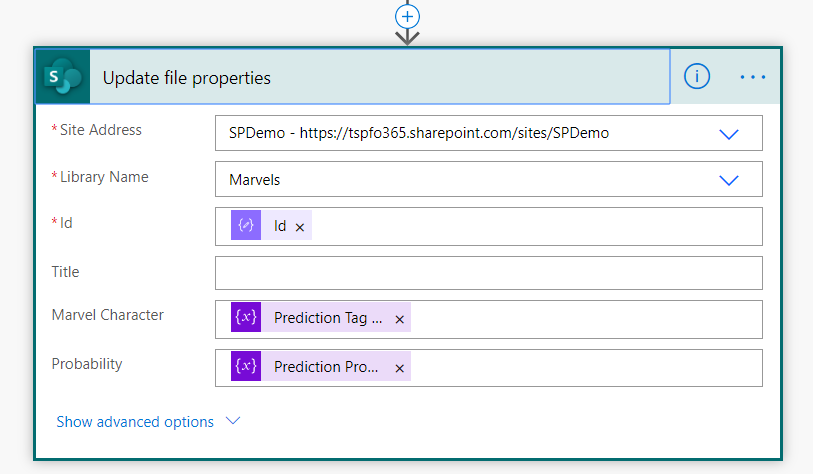This screenshot has height=474, width=813.
Task: Select the Prediction Tag token text
Action: [327, 319]
